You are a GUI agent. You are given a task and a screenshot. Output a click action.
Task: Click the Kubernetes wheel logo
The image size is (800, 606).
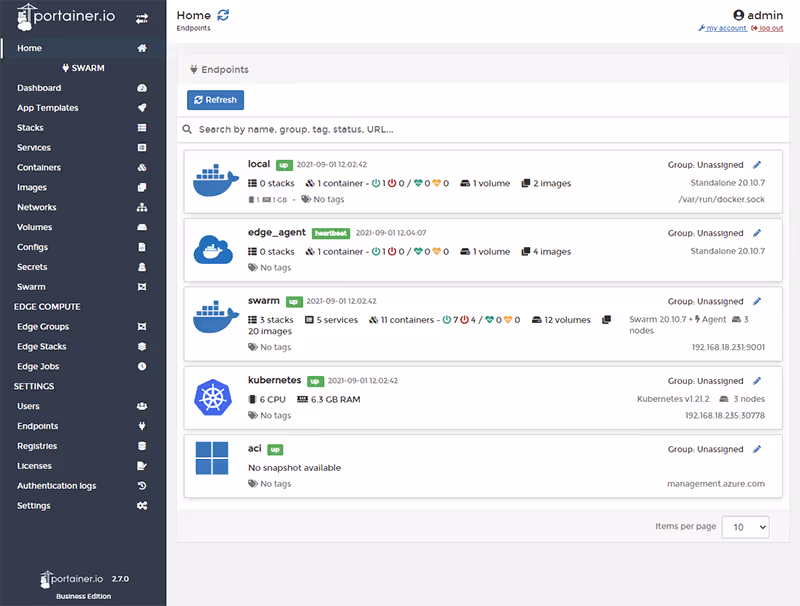[x=213, y=397]
